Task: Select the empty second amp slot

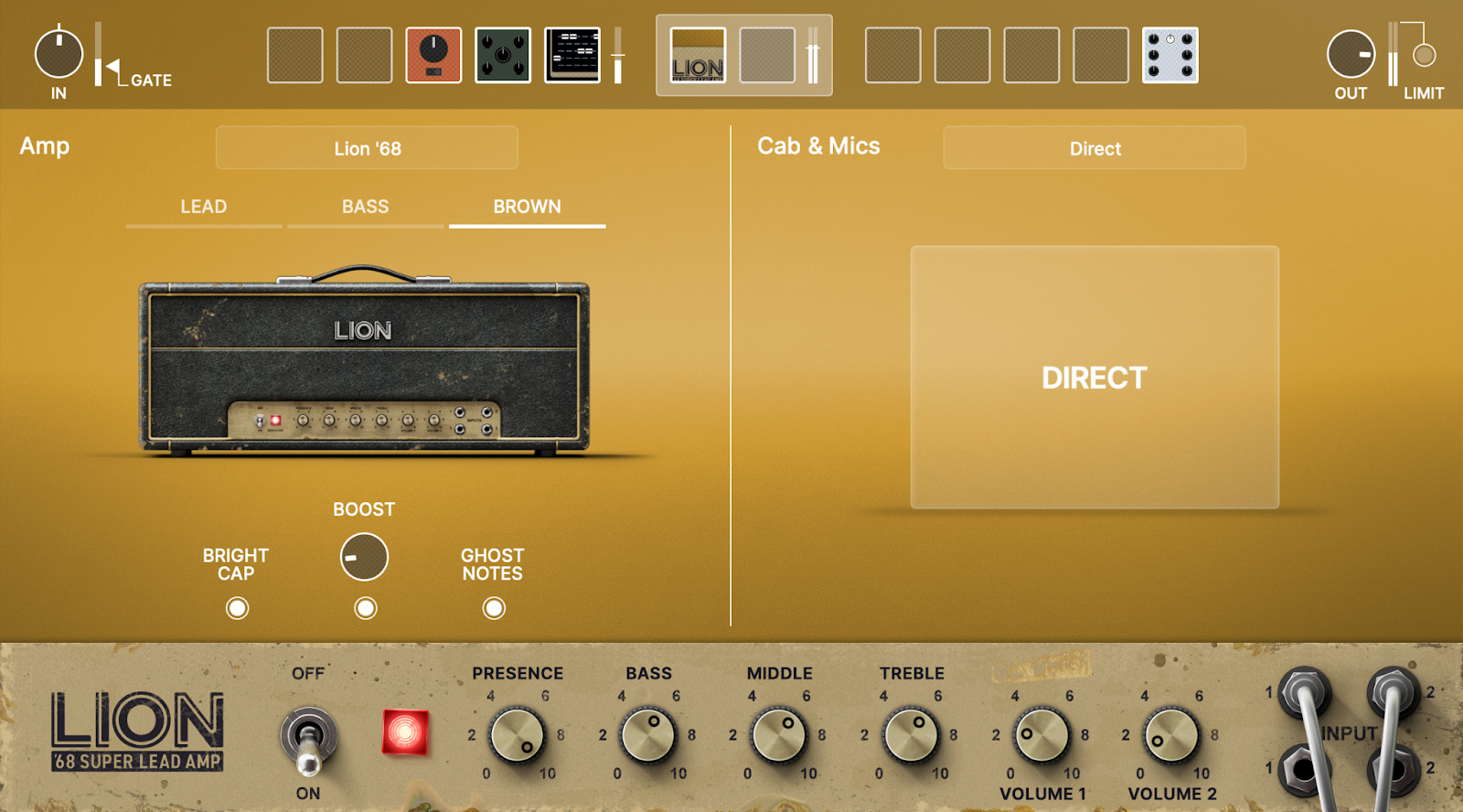Action: [767, 55]
